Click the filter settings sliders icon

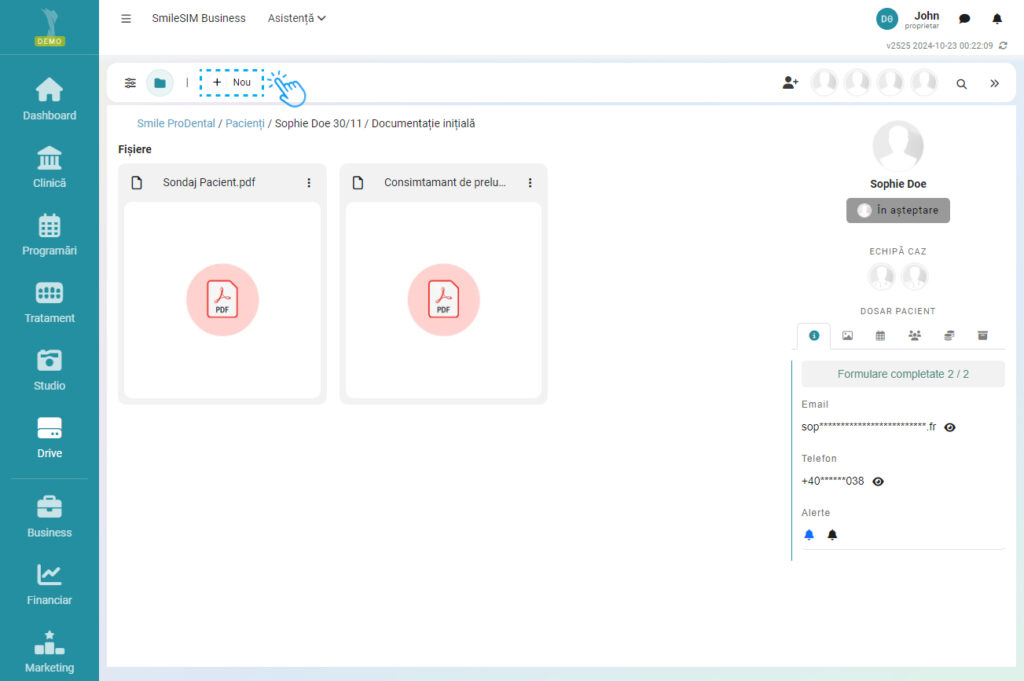tap(130, 83)
